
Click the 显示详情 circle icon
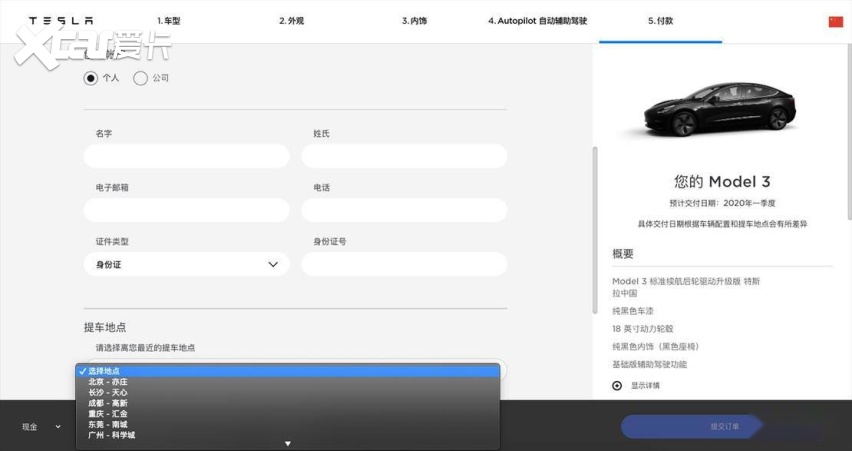click(x=617, y=386)
